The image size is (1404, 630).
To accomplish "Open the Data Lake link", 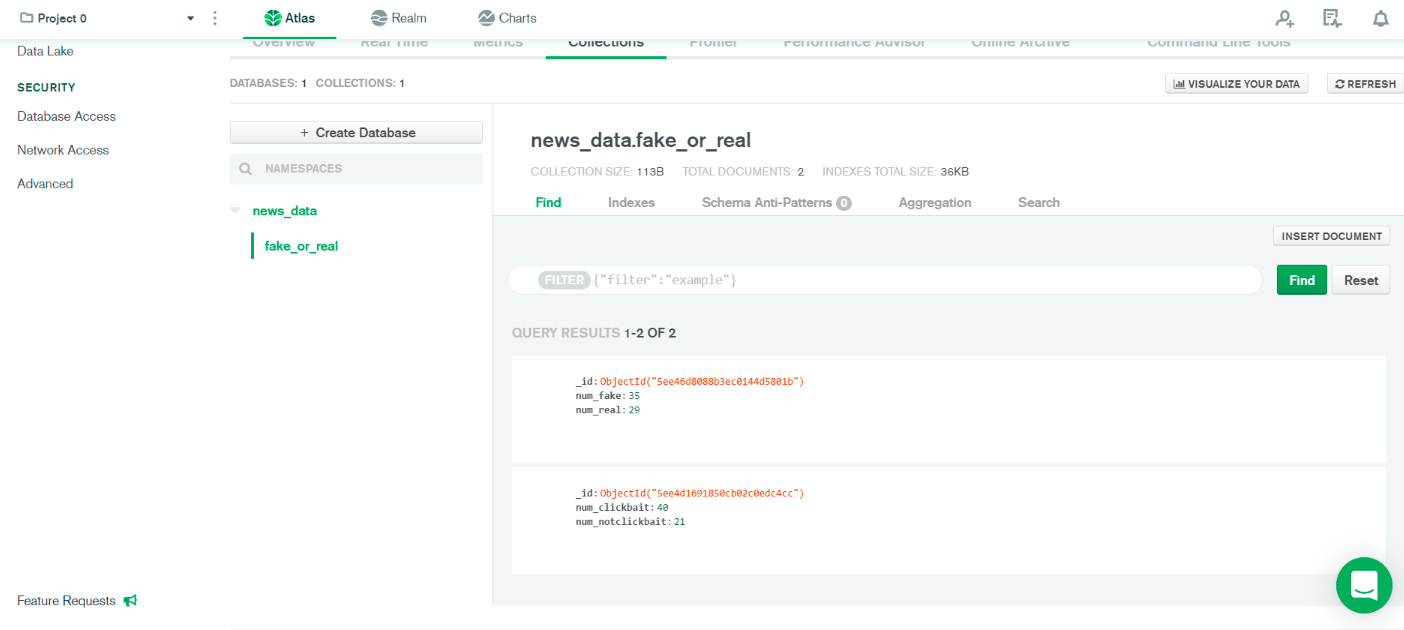I will [x=45, y=51].
